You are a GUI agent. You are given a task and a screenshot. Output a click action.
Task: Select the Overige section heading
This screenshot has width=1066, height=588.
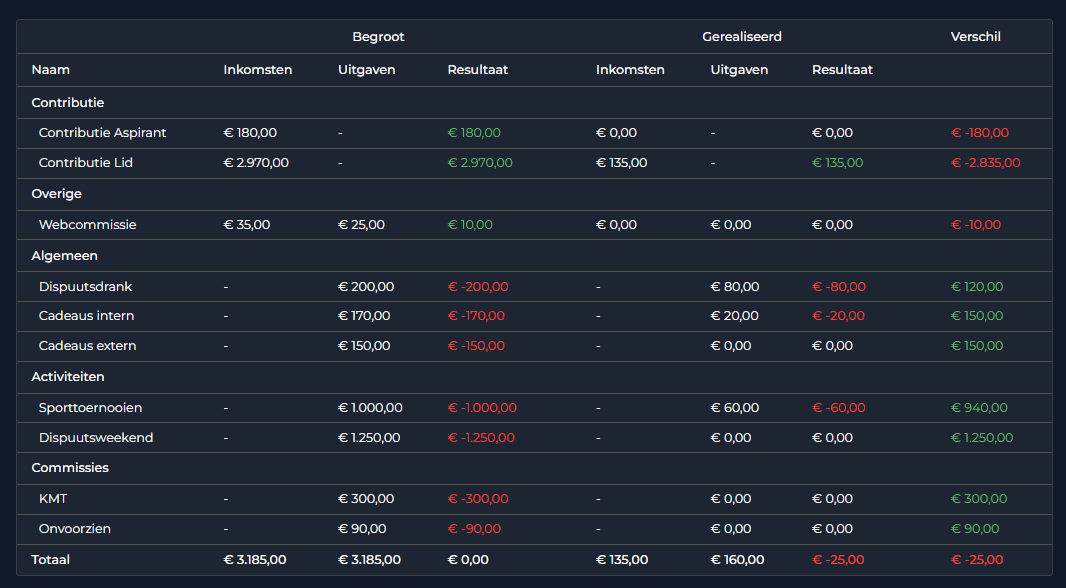click(x=56, y=194)
